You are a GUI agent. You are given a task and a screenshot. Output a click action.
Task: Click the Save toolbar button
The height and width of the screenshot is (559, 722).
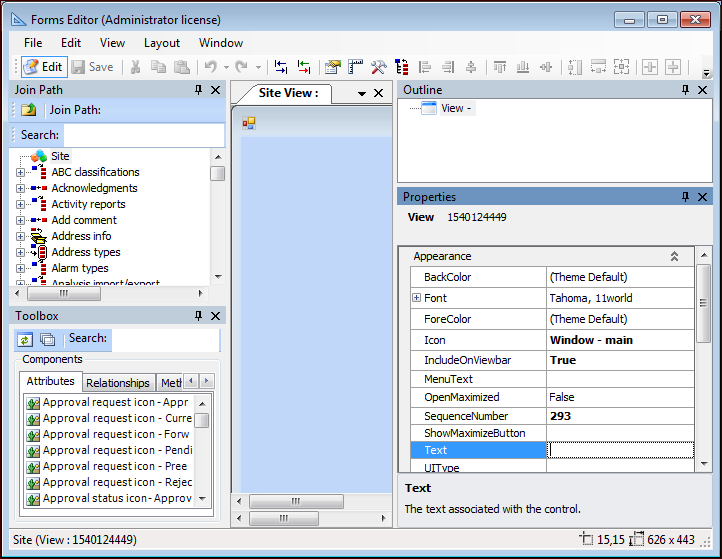coord(92,67)
